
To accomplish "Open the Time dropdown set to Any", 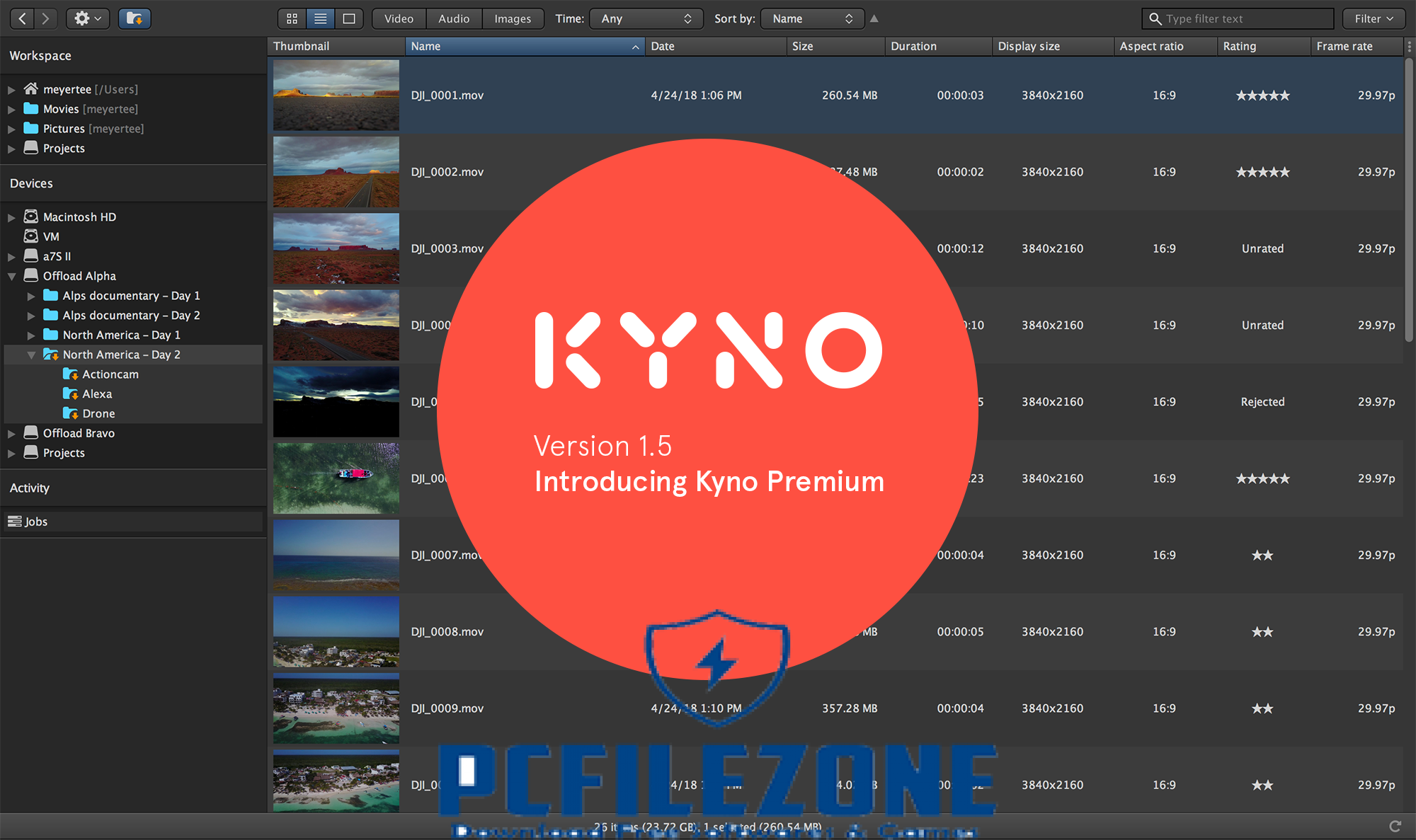I will pos(646,18).
